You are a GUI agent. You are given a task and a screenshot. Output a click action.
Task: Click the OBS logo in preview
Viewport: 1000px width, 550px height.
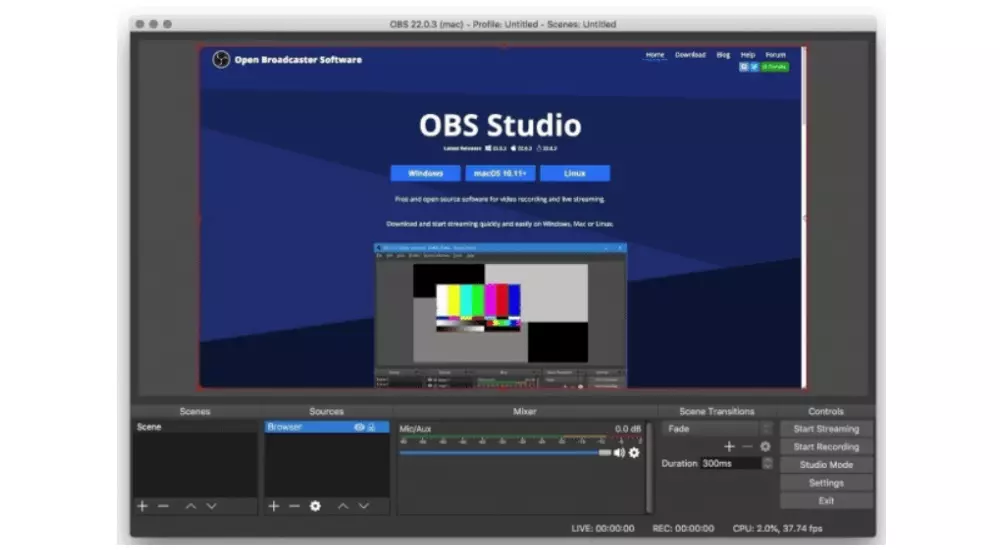(221, 59)
